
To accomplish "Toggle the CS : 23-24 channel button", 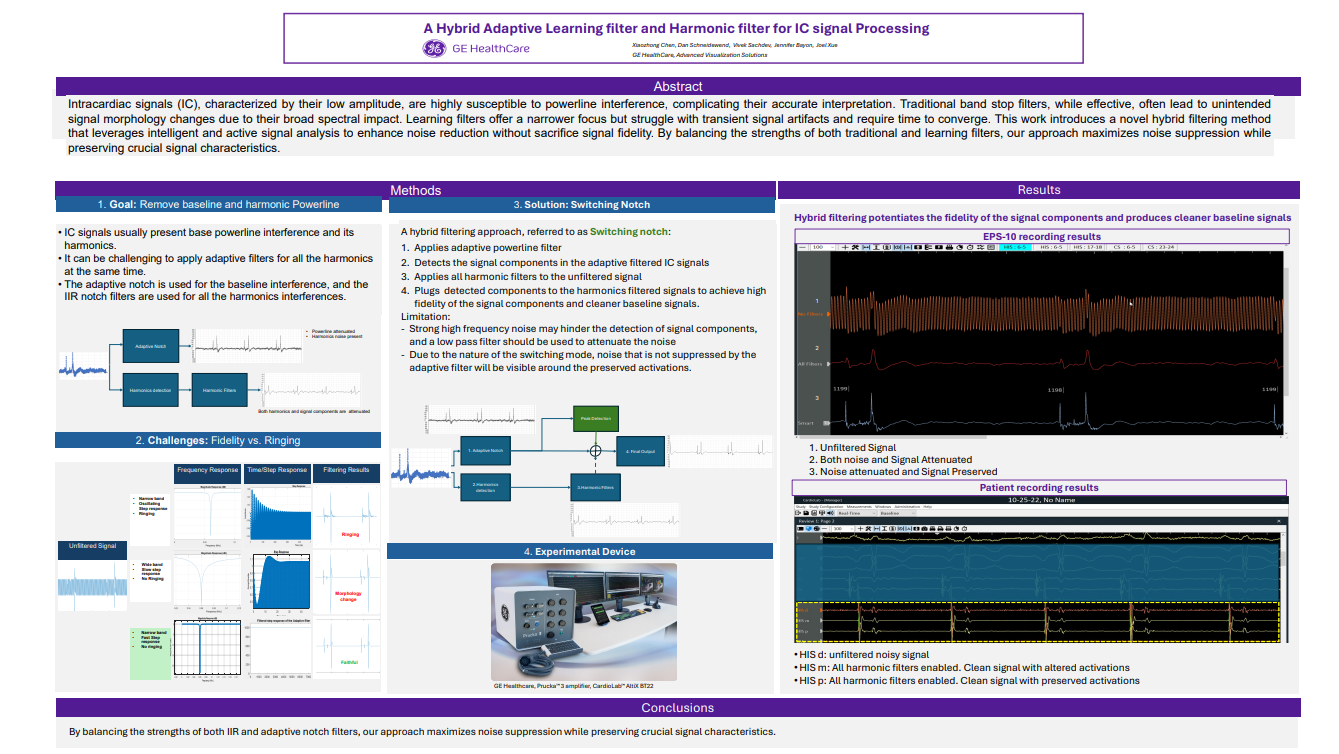I will click(x=1160, y=246).
